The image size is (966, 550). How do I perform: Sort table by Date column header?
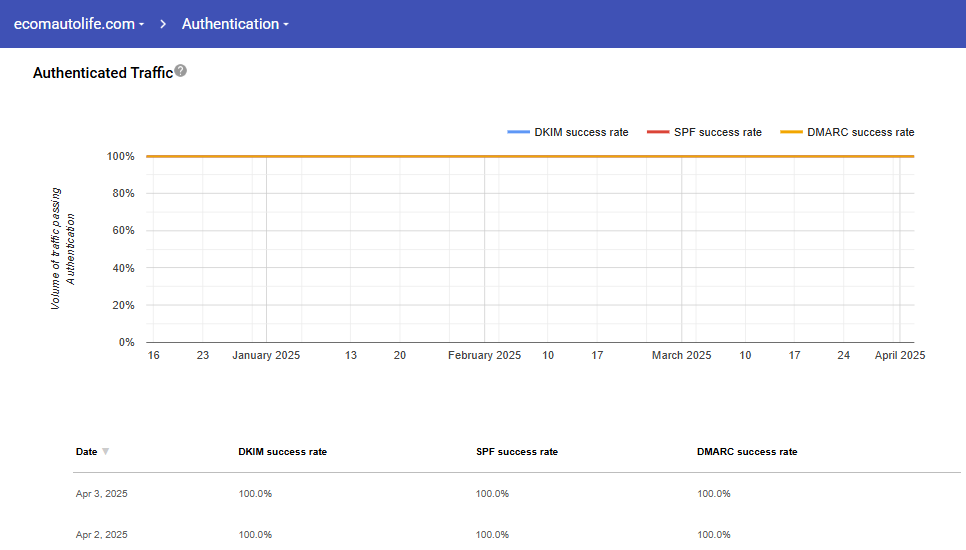(x=87, y=452)
